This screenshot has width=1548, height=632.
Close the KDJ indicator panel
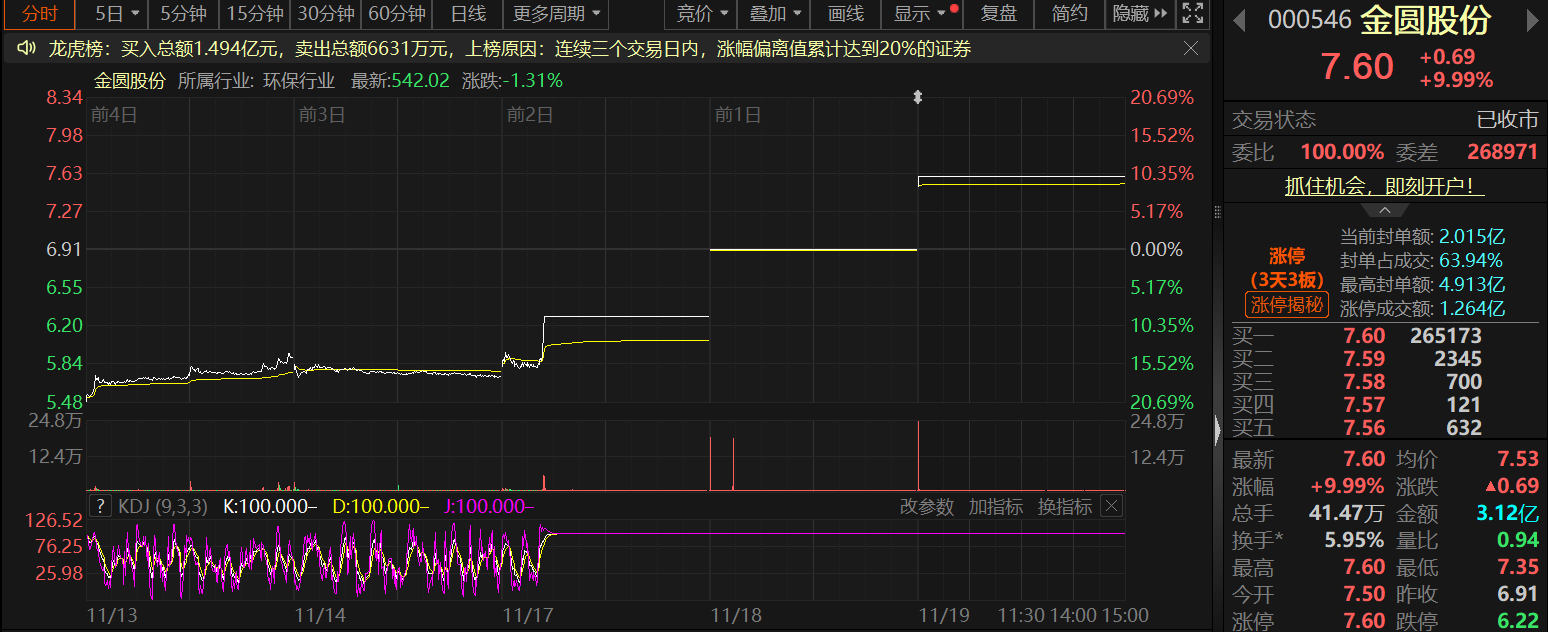tap(1111, 507)
